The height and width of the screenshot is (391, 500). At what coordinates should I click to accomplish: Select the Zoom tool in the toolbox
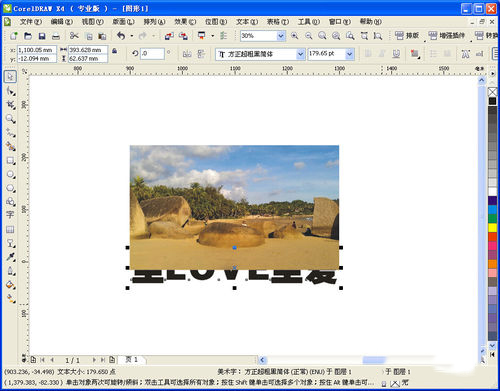coord(10,119)
